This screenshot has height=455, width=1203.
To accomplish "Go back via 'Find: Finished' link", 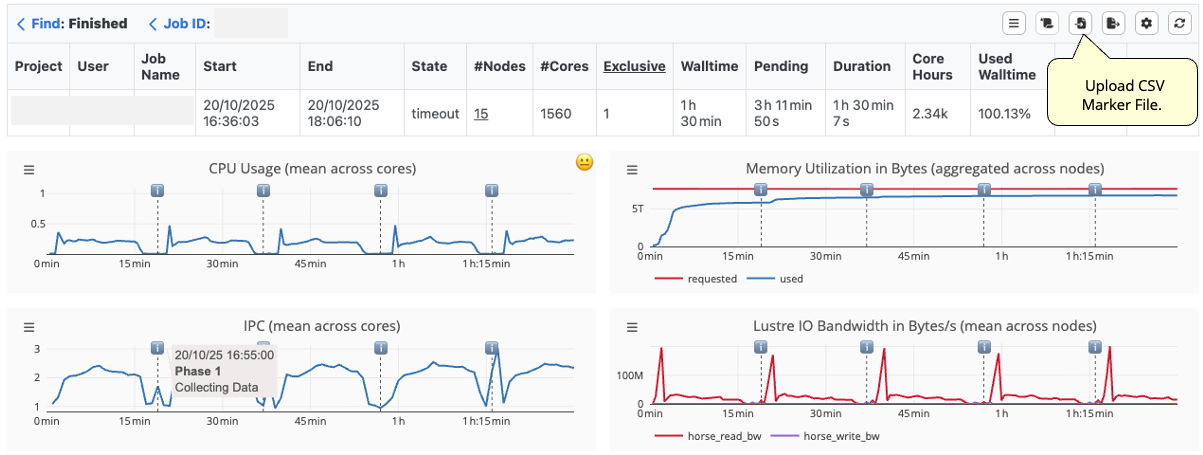I will [x=71, y=23].
